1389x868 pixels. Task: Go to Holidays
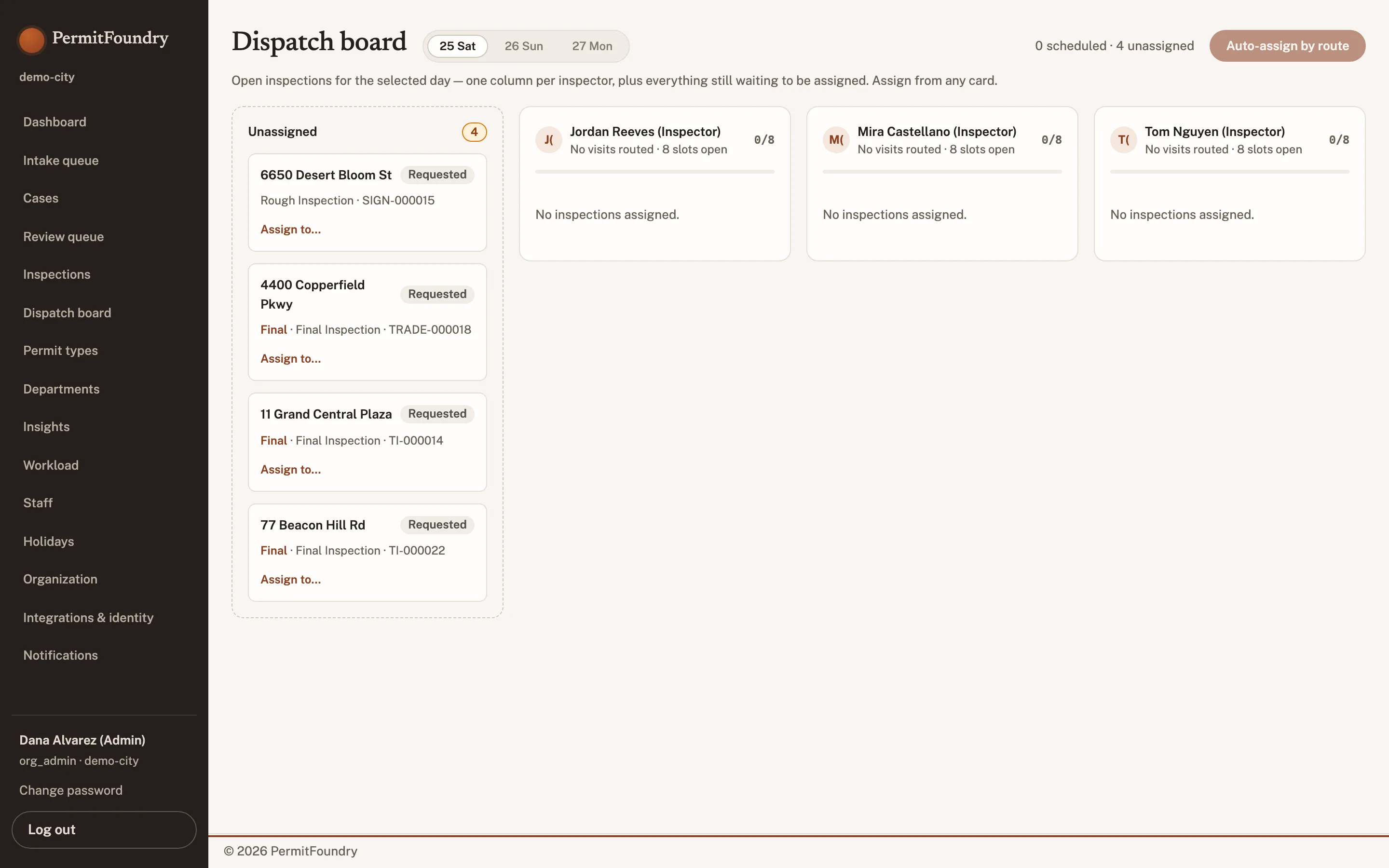[x=49, y=542]
